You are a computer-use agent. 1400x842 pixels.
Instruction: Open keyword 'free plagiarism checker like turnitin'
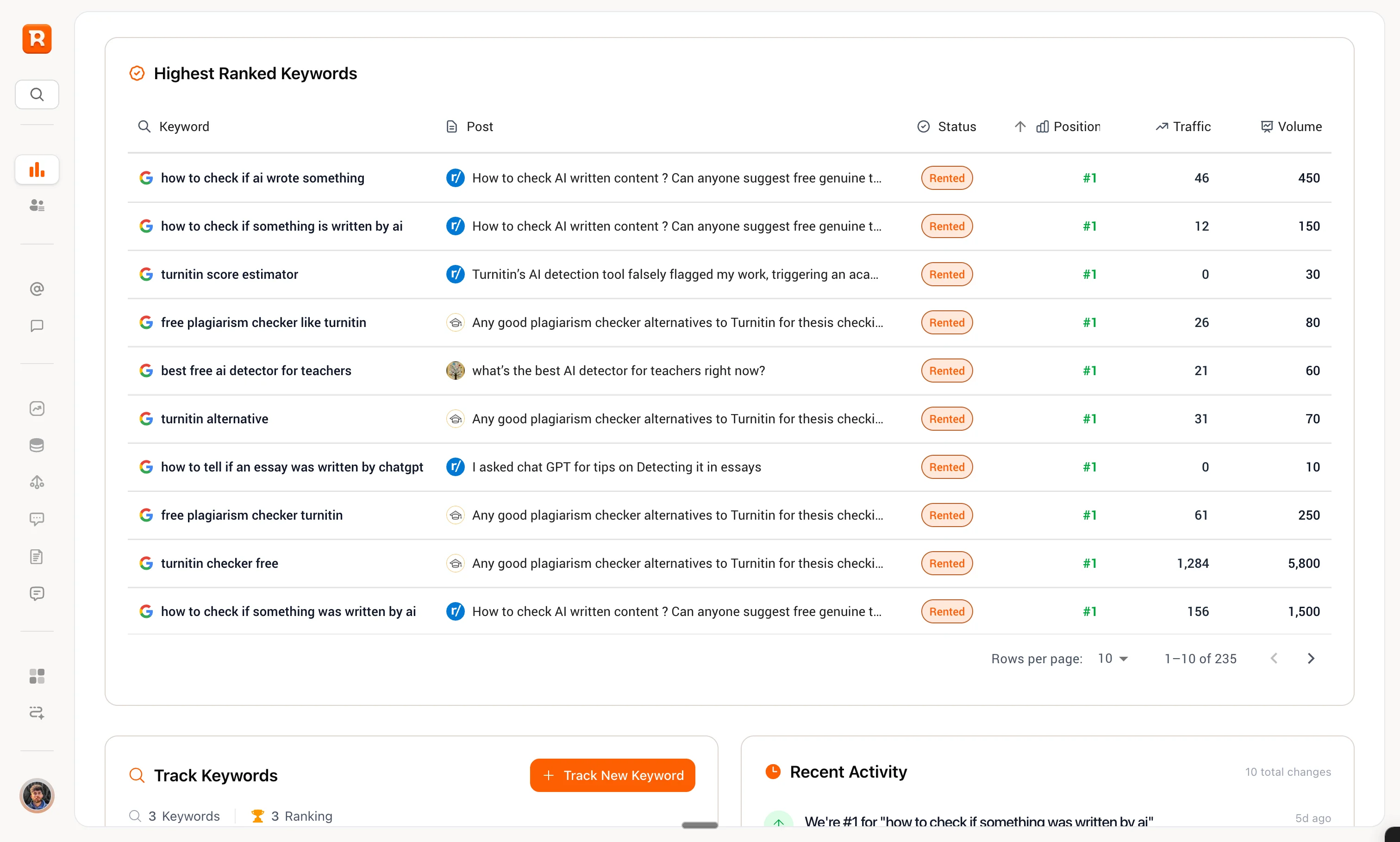click(263, 323)
